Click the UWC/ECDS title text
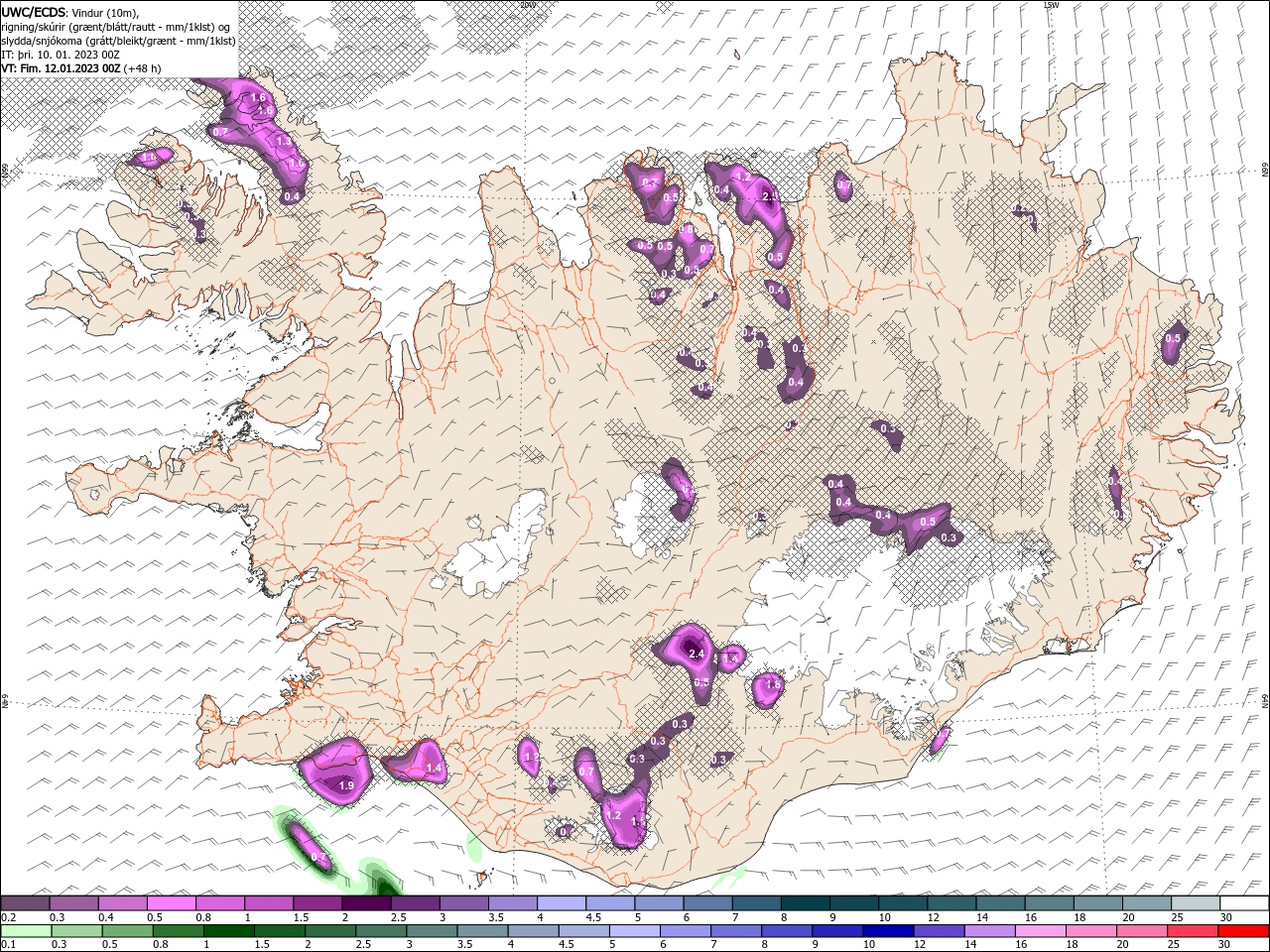Image resolution: width=1270 pixels, height=952 pixels. click(x=34, y=12)
